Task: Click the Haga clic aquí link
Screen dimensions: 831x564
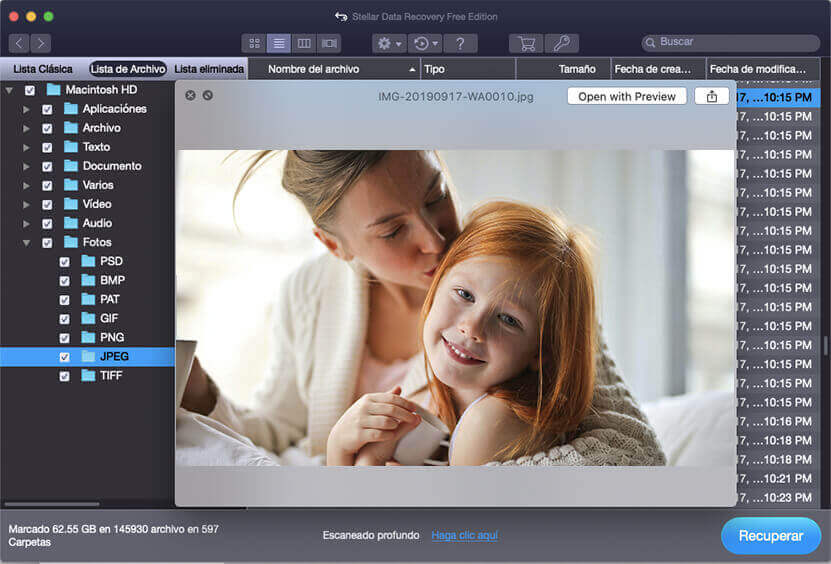Action: tap(464, 536)
